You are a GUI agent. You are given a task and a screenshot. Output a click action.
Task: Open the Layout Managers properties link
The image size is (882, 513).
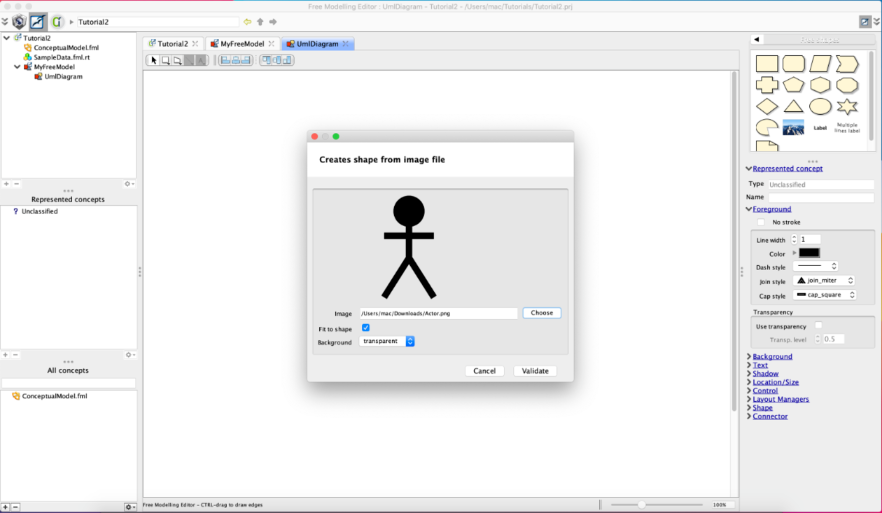(781, 399)
